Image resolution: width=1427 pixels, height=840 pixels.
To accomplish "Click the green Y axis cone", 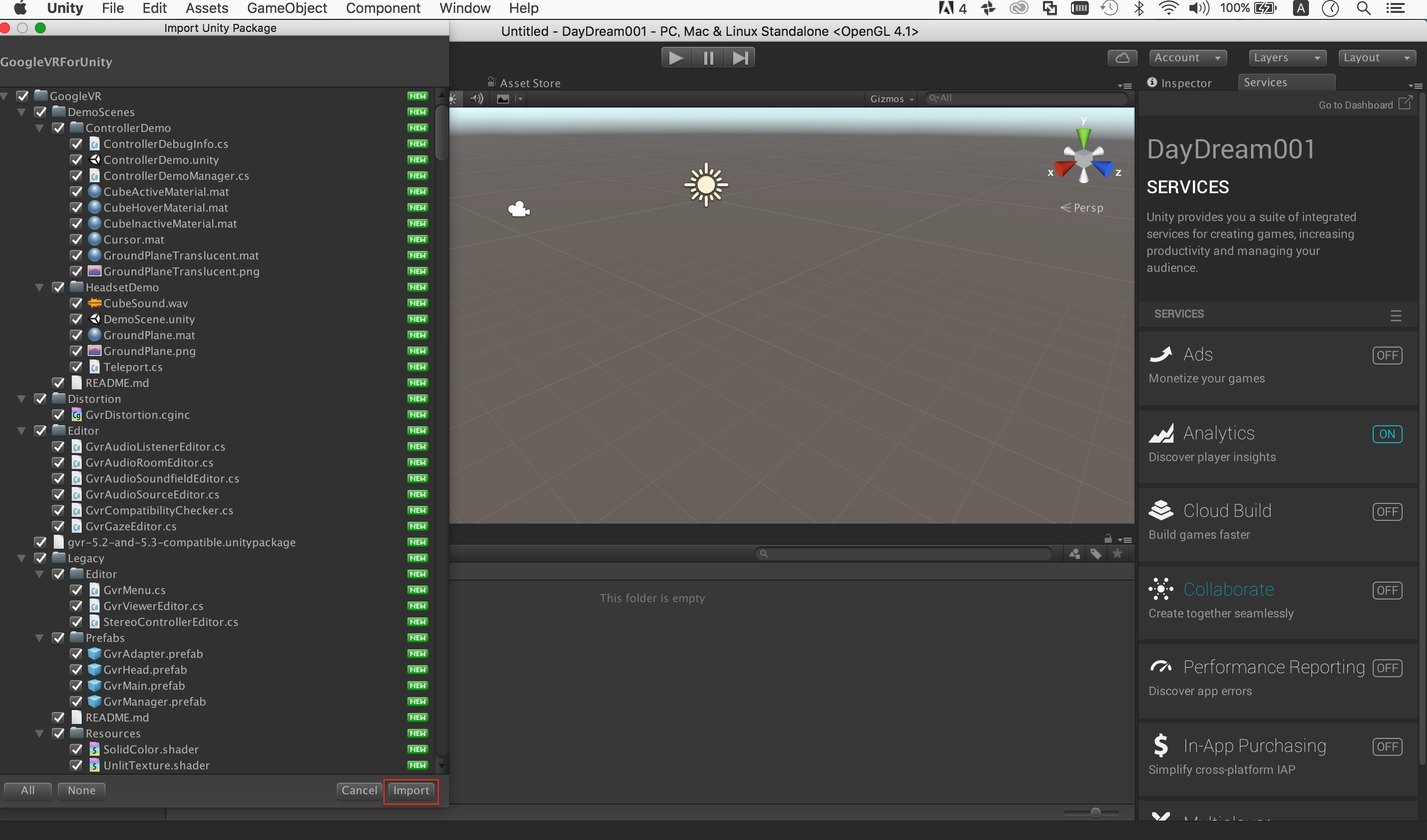I will pos(1083,137).
